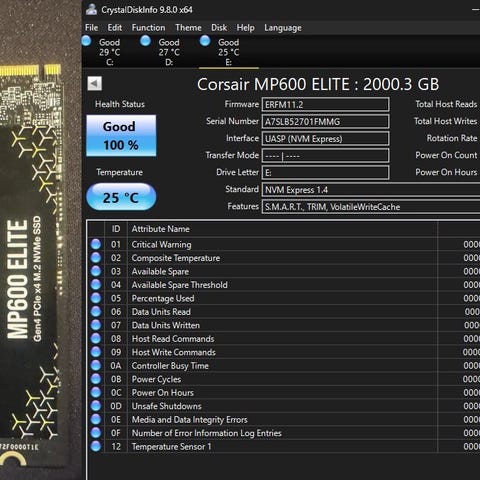
Task: Select the Data Units Written attribute name
Action: click(166, 325)
